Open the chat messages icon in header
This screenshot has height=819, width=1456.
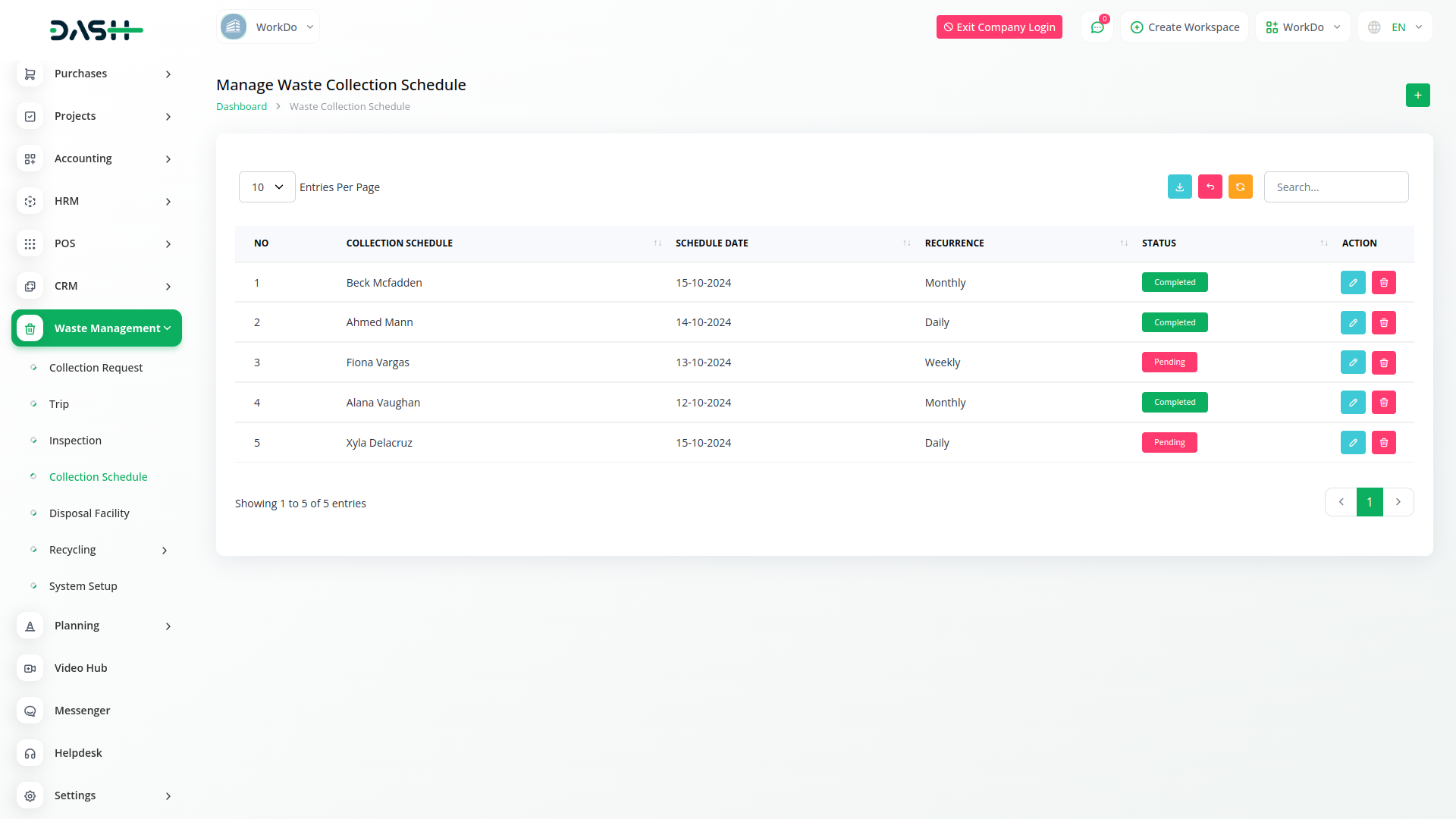tap(1097, 27)
